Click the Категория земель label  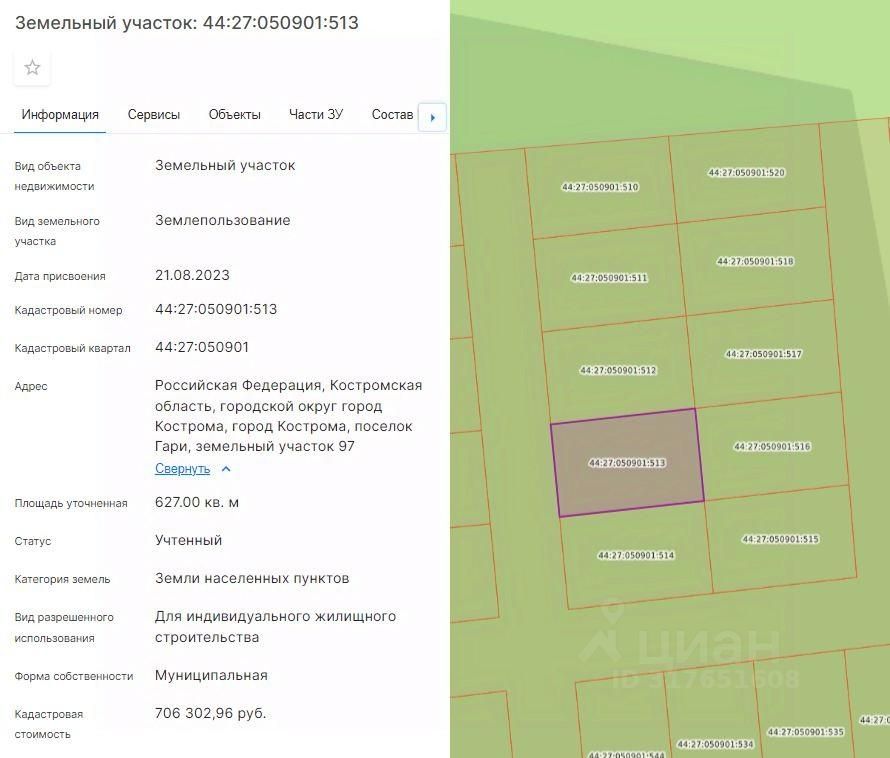tap(62, 580)
